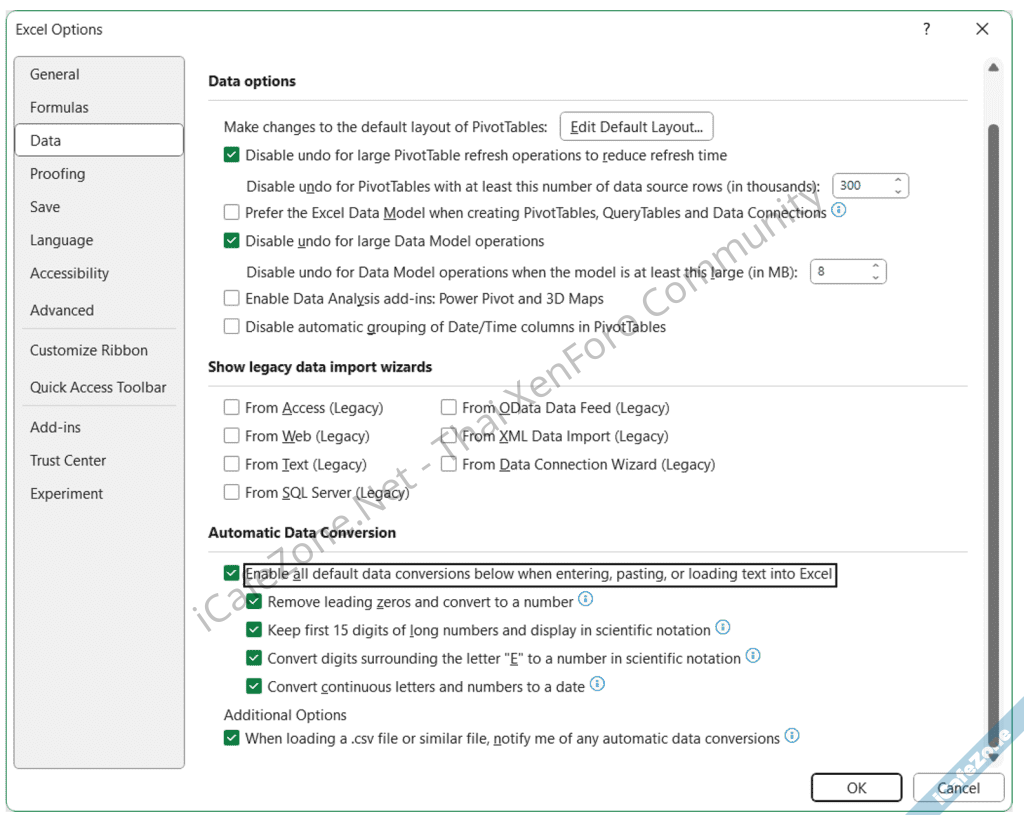Viewport: 1024px width, 815px height.
Task: Uncheck Convert continuous letters and numbers to date
Action: tap(254, 686)
